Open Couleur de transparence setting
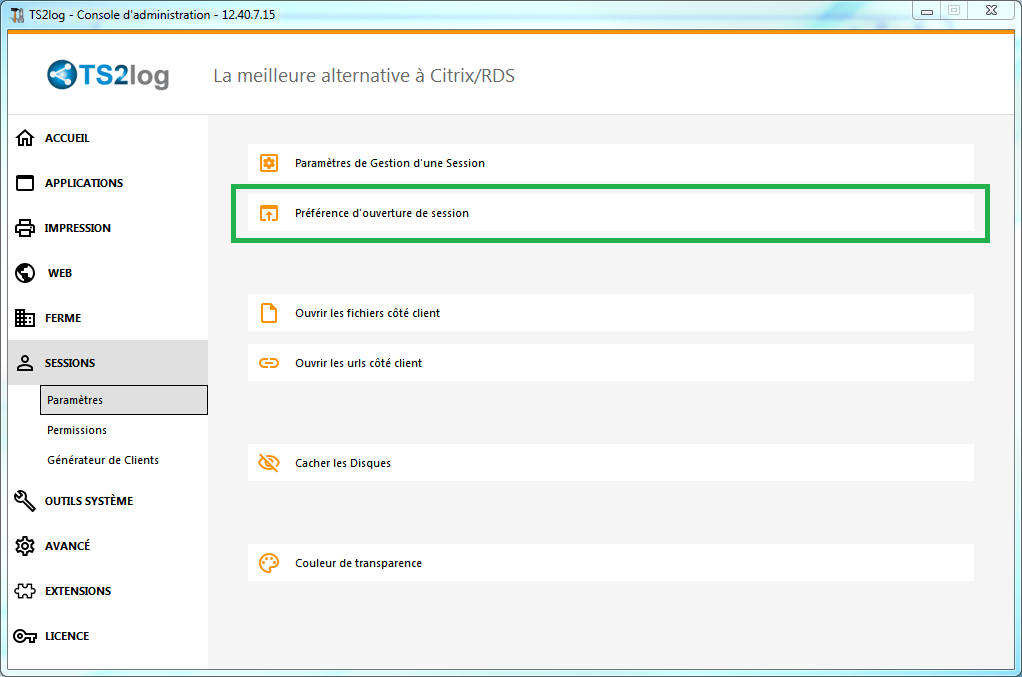Image resolution: width=1022 pixels, height=677 pixels. 611,563
